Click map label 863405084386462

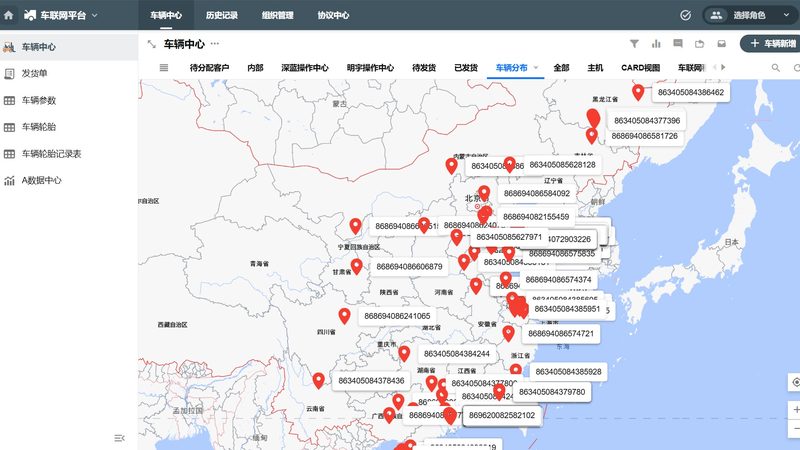[691, 92]
